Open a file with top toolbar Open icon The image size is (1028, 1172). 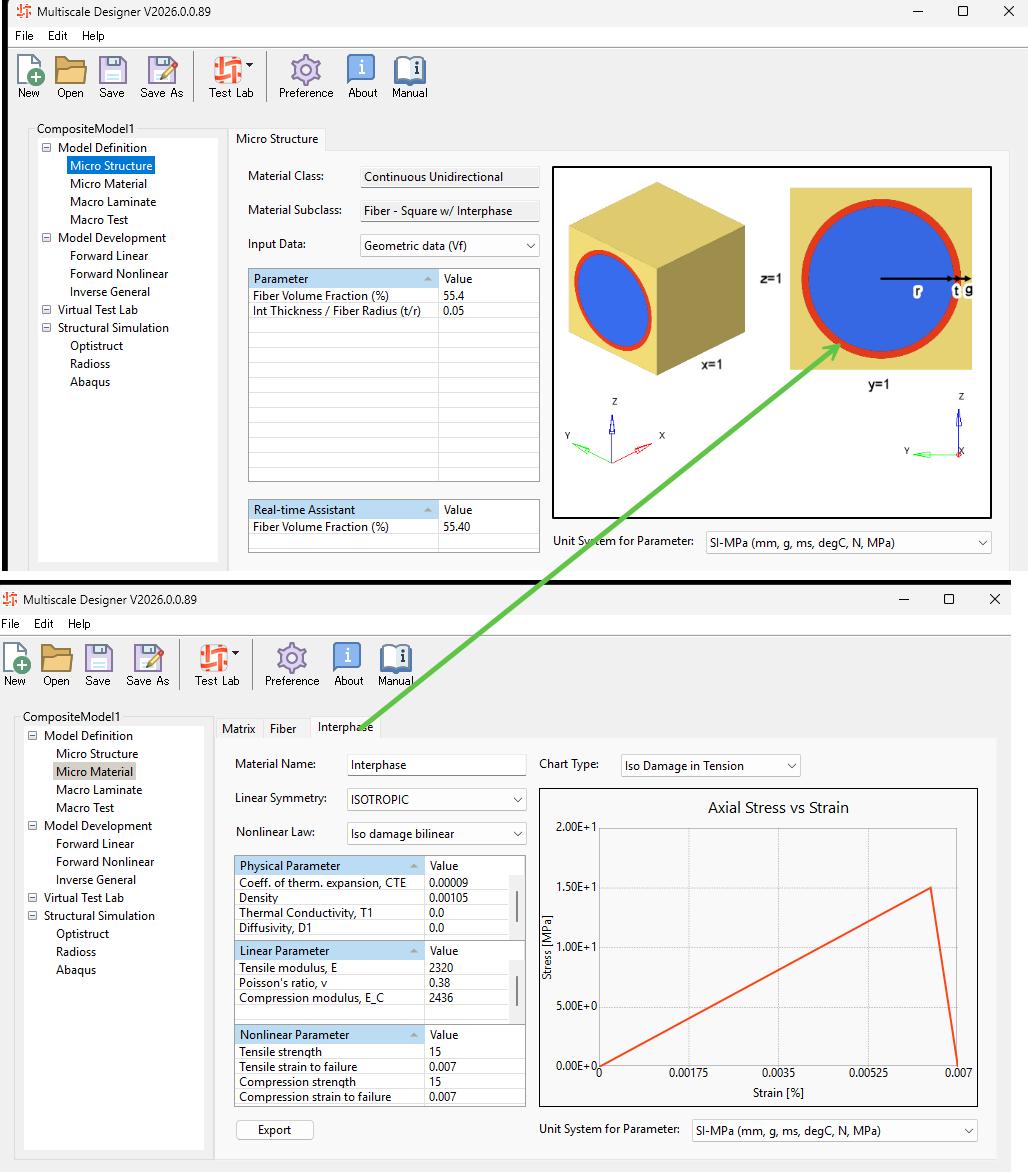(70, 76)
